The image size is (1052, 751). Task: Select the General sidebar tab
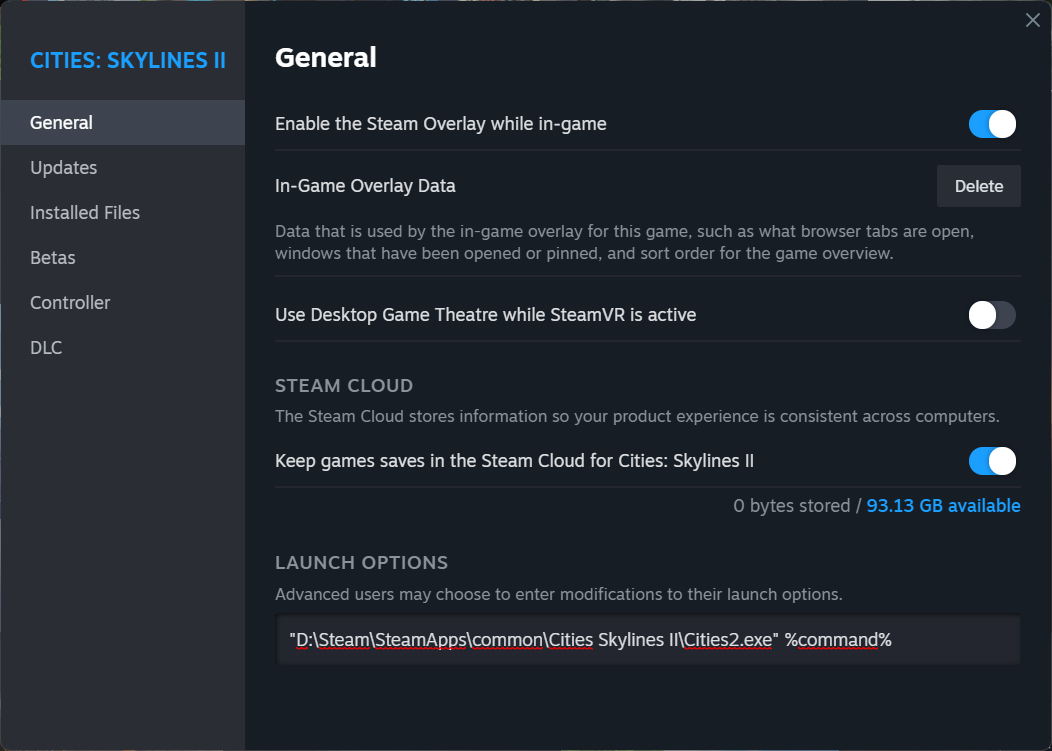[x=61, y=123]
